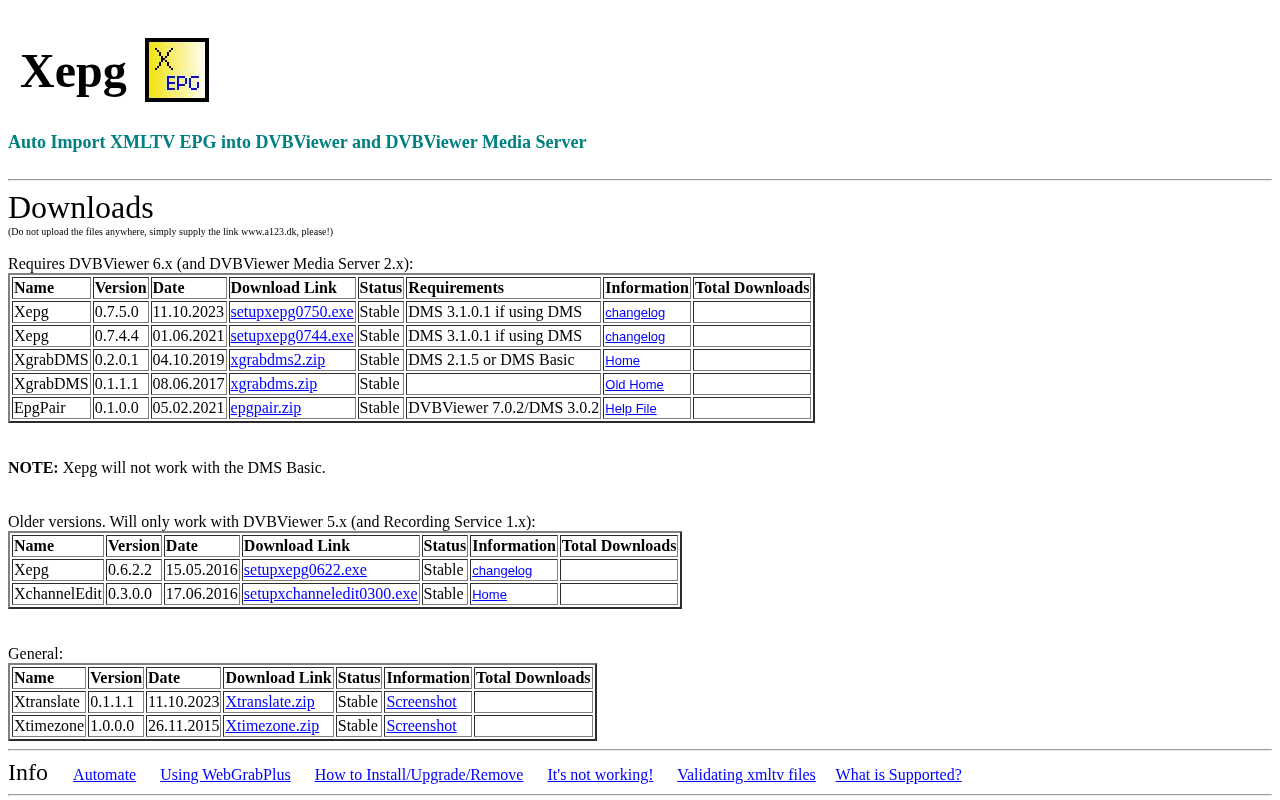This screenshot has height=800, width=1280.
Task: Click the Xtranslate name cell
Action: (49, 702)
